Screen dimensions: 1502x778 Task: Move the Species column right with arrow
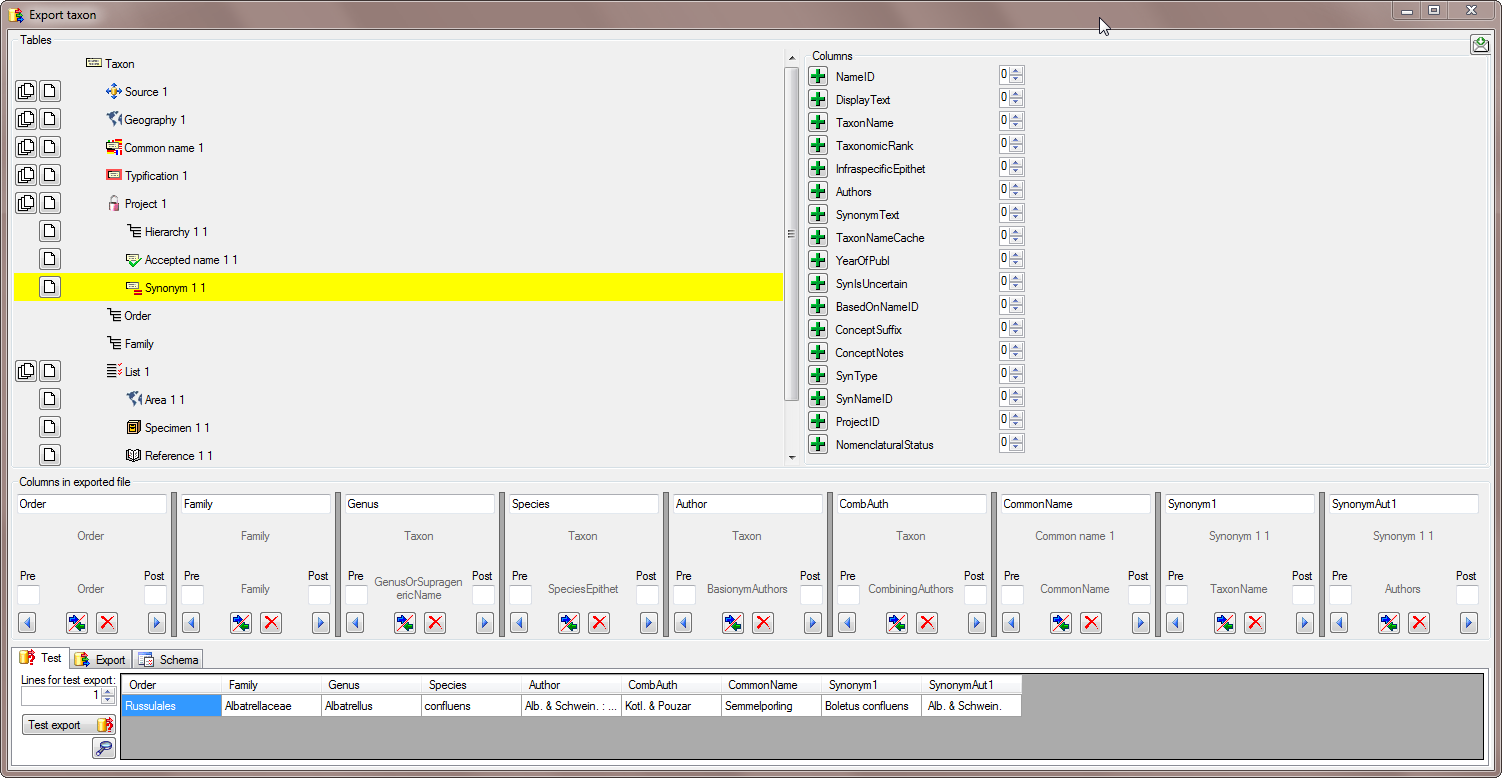649,623
